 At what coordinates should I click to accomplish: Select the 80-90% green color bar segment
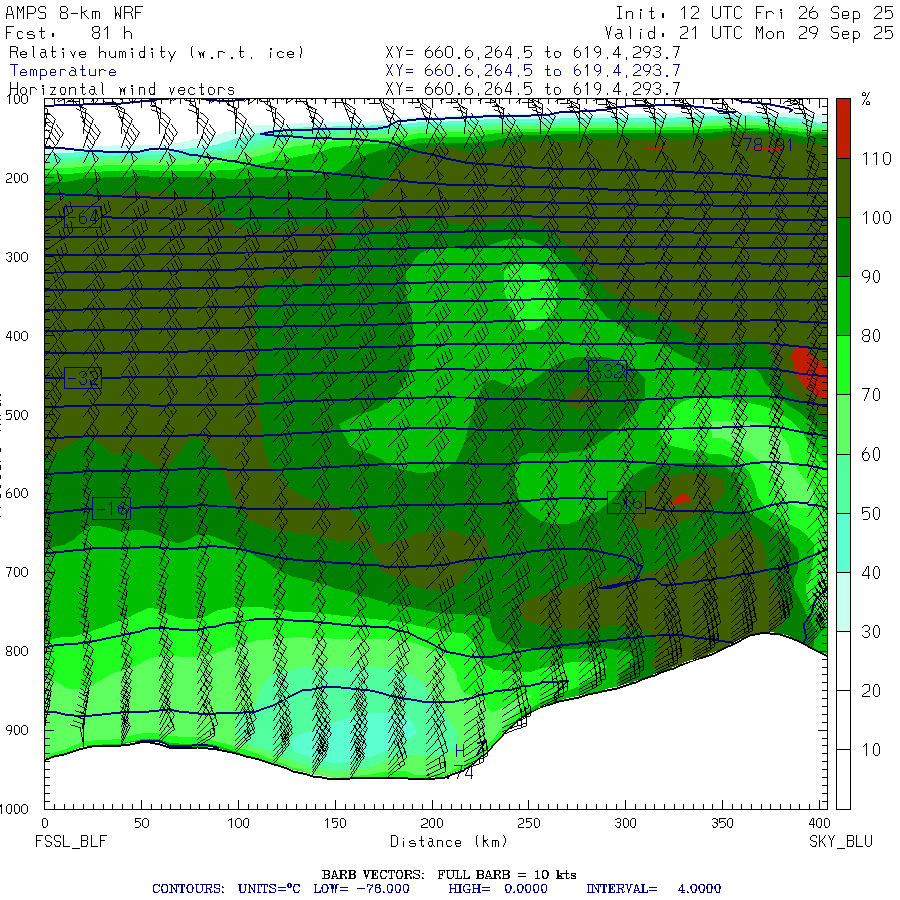[843, 306]
